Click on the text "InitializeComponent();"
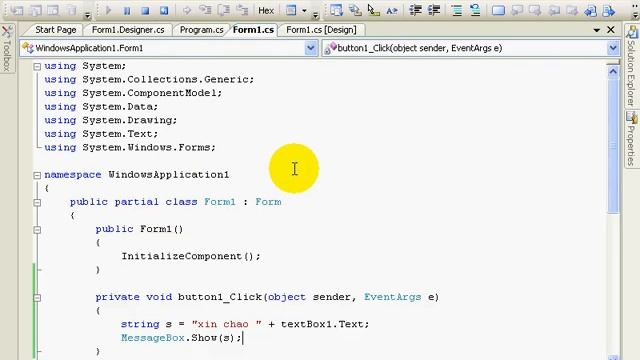640x360 pixels. (x=191, y=256)
